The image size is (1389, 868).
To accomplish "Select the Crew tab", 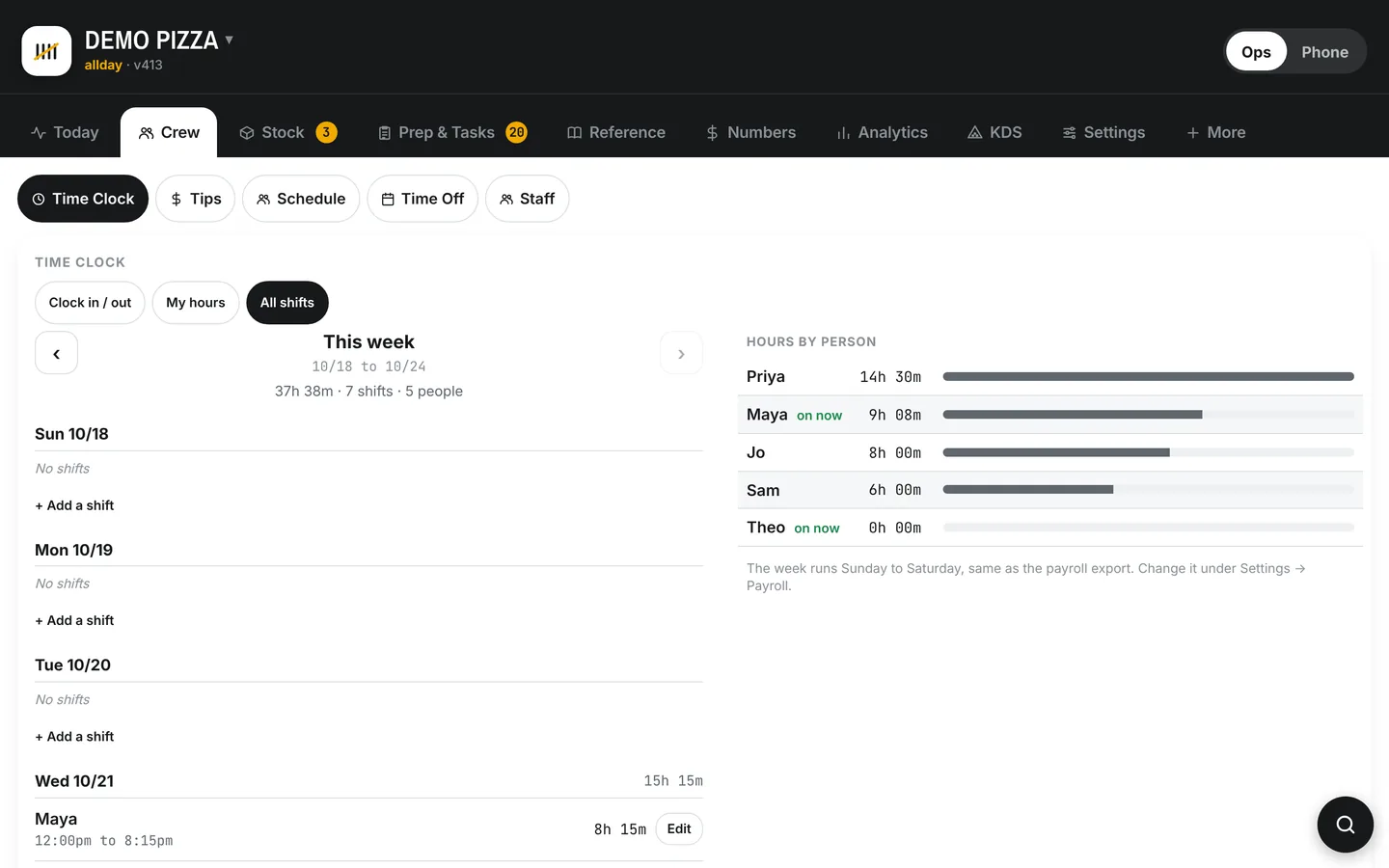I will (169, 132).
